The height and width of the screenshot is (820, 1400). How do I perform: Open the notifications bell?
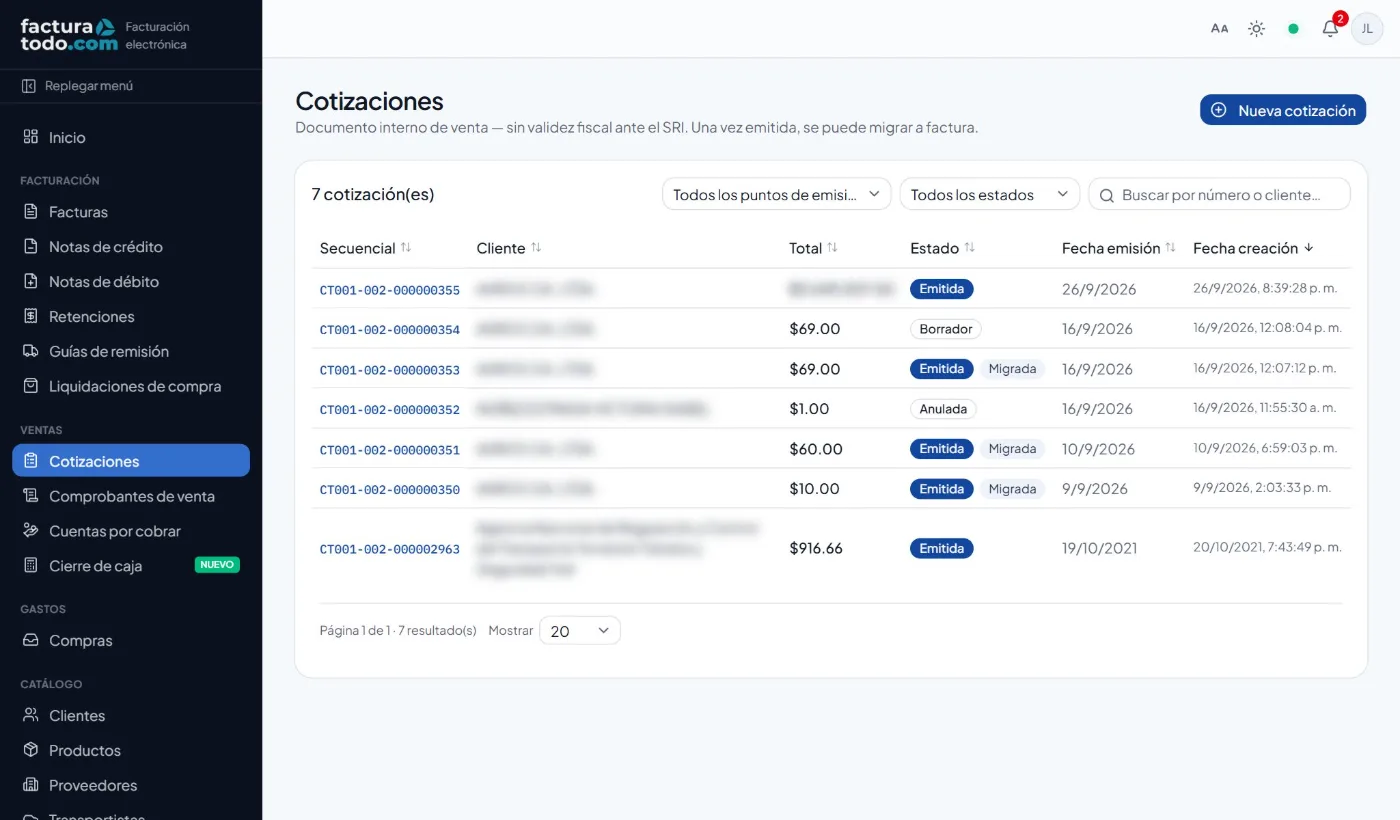coord(1330,29)
